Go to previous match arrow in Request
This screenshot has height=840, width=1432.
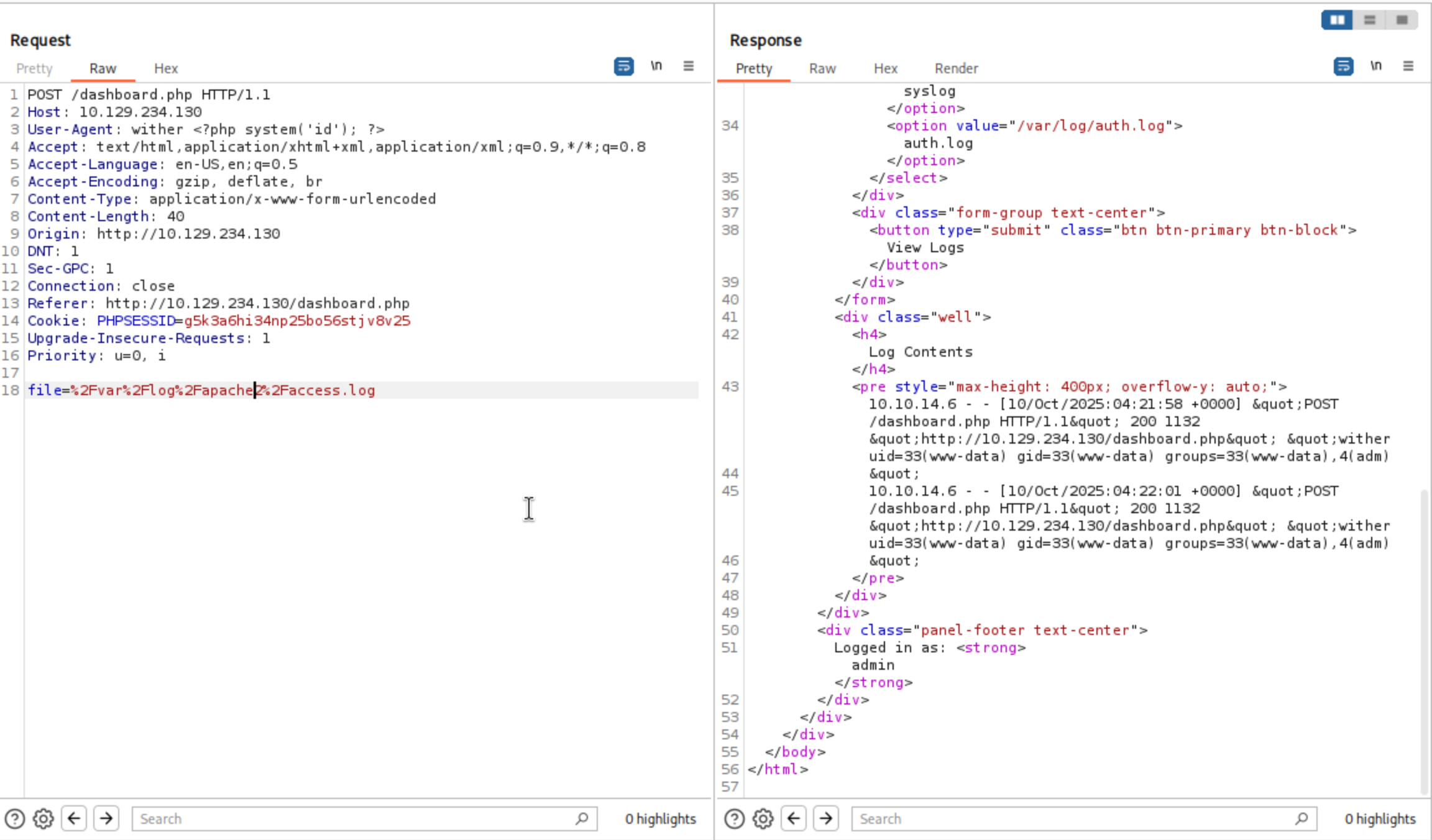(74, 819)
